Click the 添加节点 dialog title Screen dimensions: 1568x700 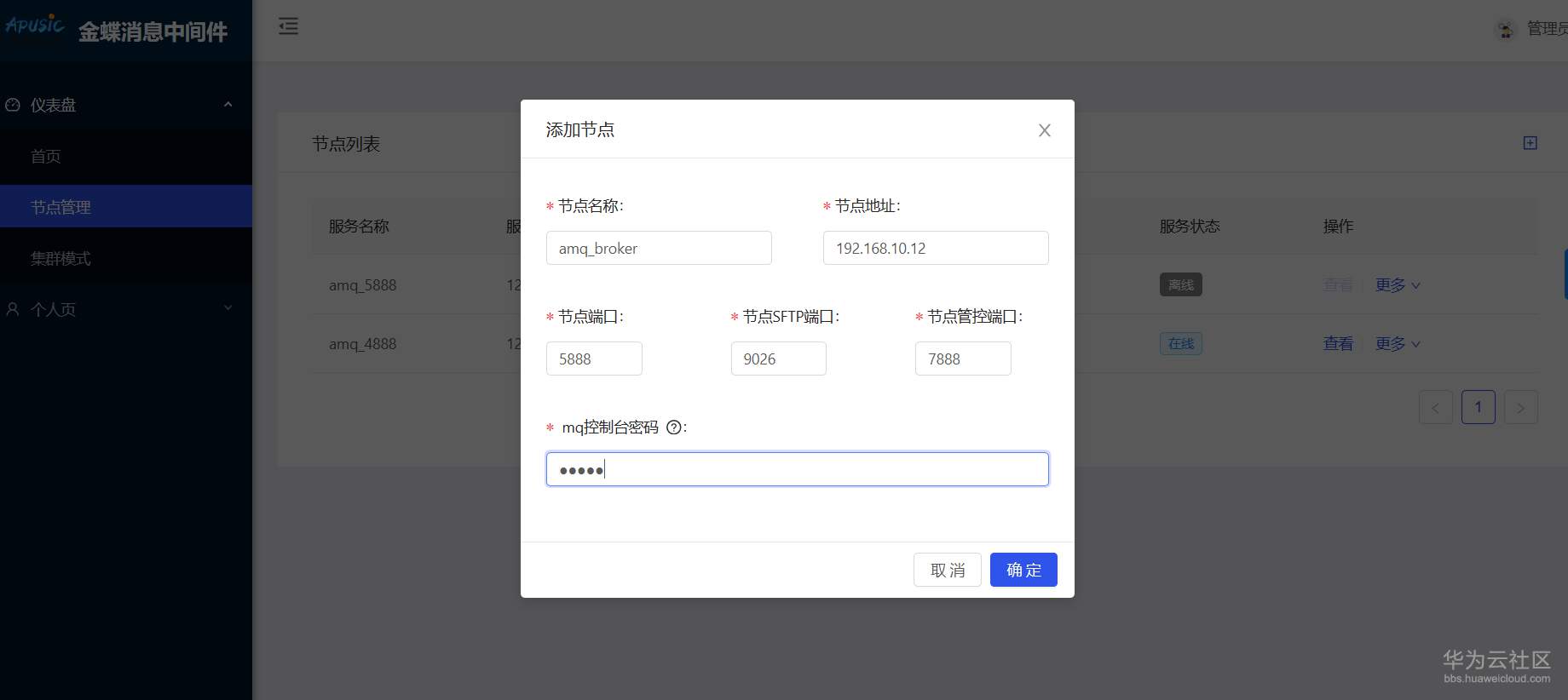click(x=580, y=129)
